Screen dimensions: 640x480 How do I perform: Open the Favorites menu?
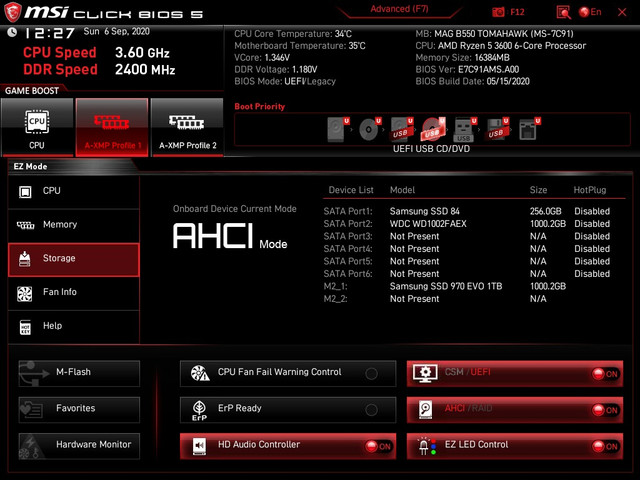click(79, 409)
